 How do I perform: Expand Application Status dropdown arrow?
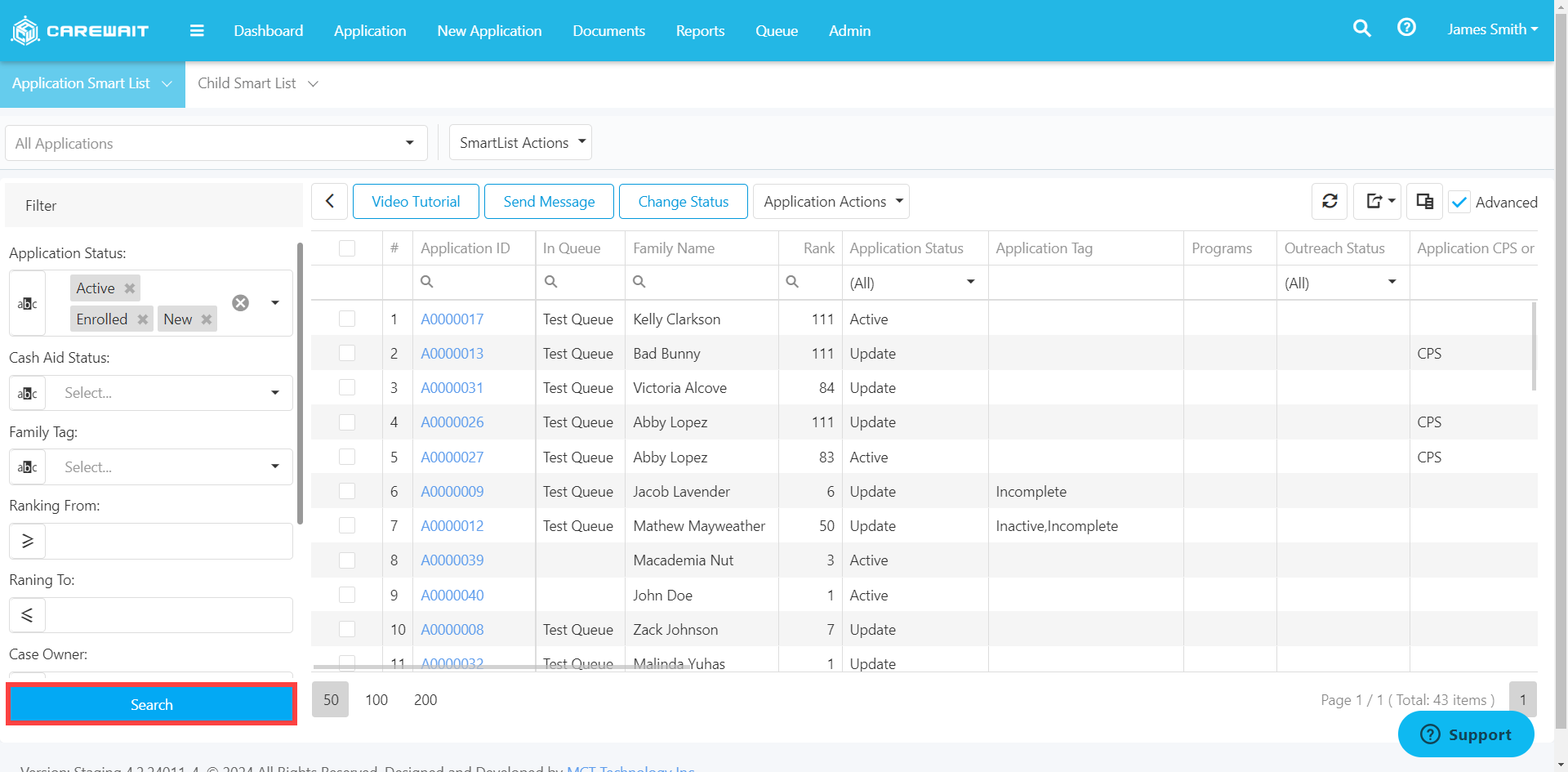coord(275,303)
